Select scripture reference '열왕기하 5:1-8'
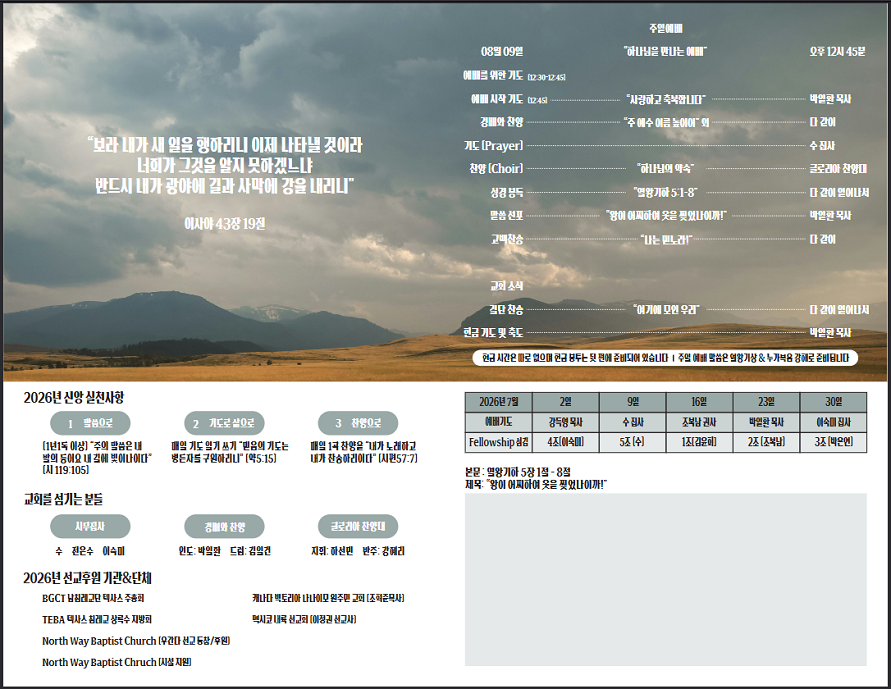 [x=665, y=193]
